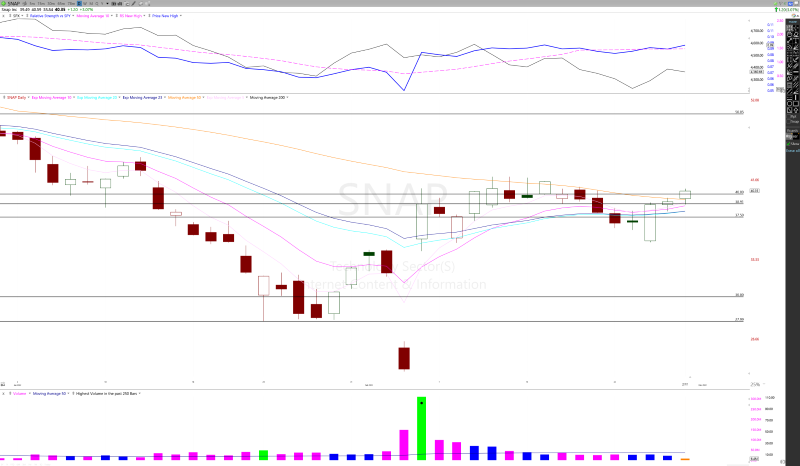Open Volume indicator dropdown arrow

pyautogui.click(x=29, y=394)
